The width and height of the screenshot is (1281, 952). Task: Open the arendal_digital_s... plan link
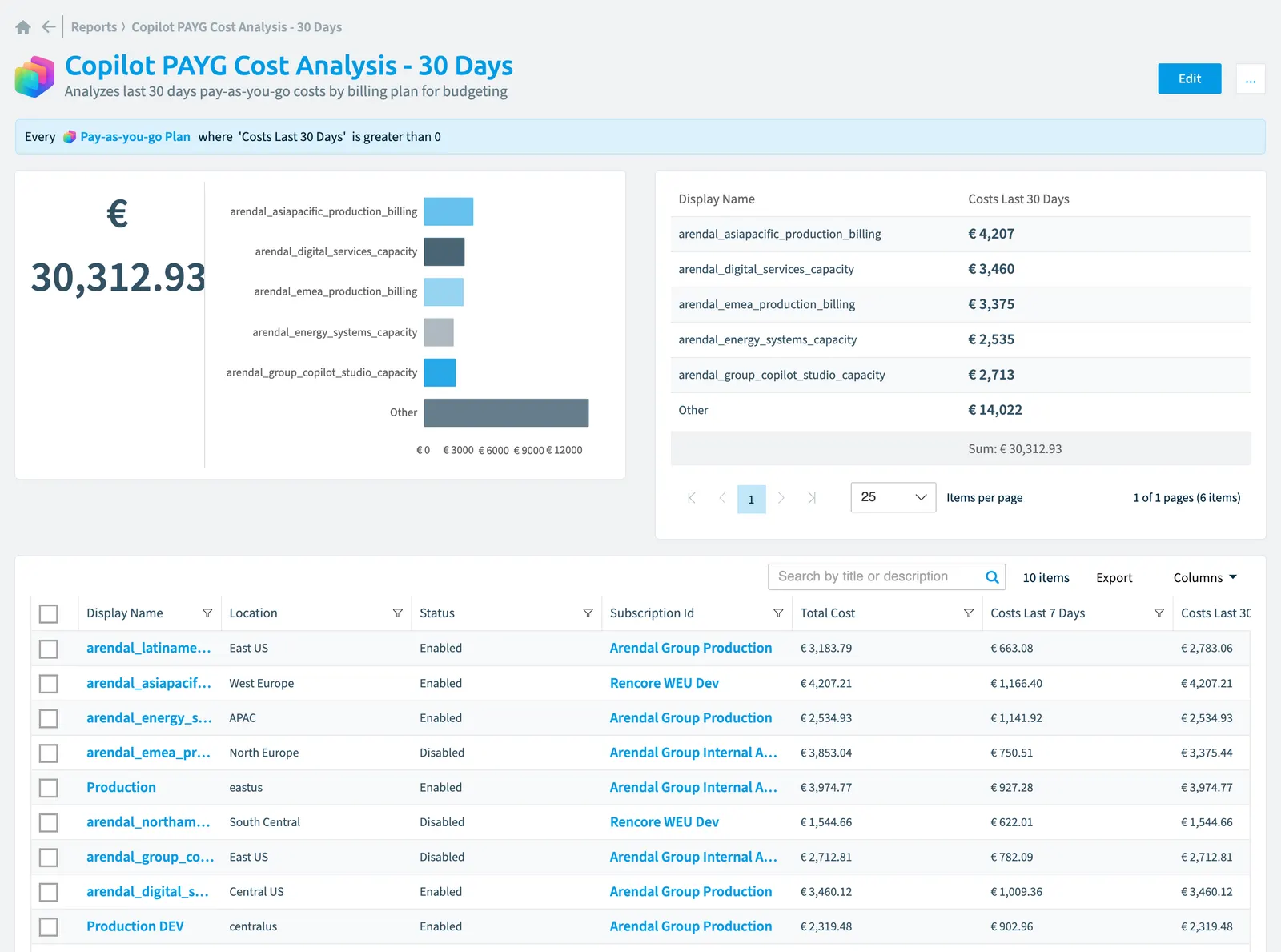tap(147, 891)
